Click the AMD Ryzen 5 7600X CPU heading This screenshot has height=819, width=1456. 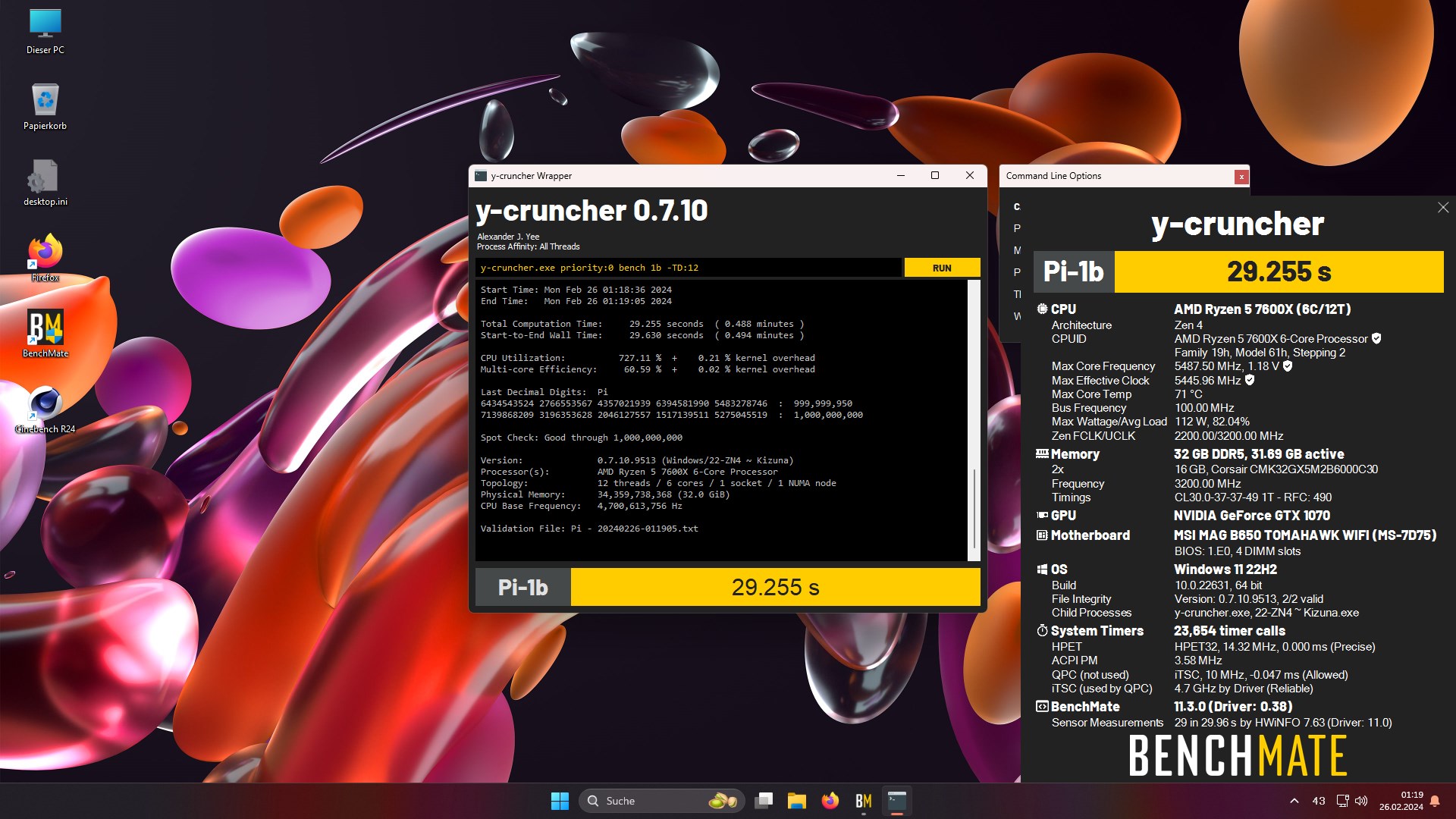coord(1263,309)
